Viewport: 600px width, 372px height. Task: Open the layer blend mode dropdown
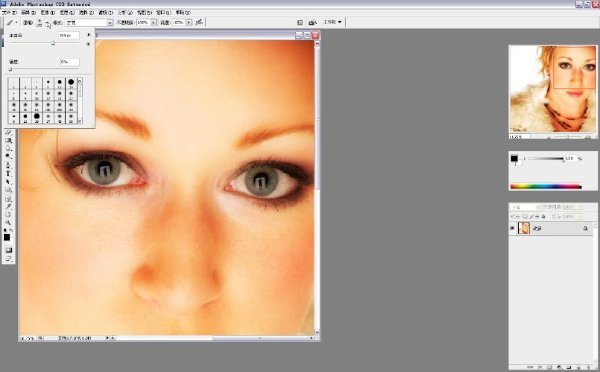tap(526, 207)
